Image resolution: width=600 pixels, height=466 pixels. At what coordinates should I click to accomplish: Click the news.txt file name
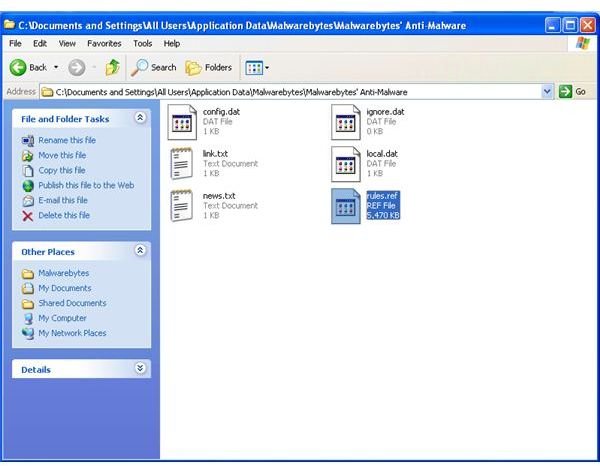click(x=219, y=196)
